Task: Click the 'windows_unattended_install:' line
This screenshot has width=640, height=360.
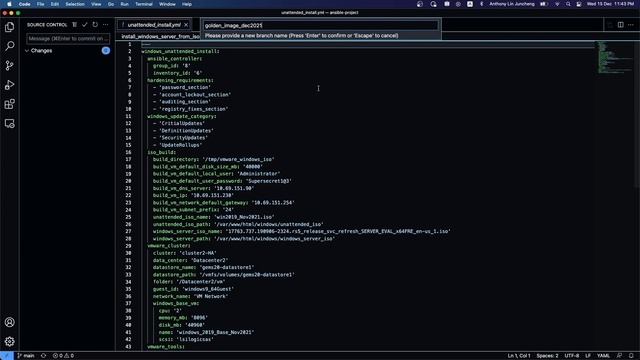Action: (x=180, y=51)
